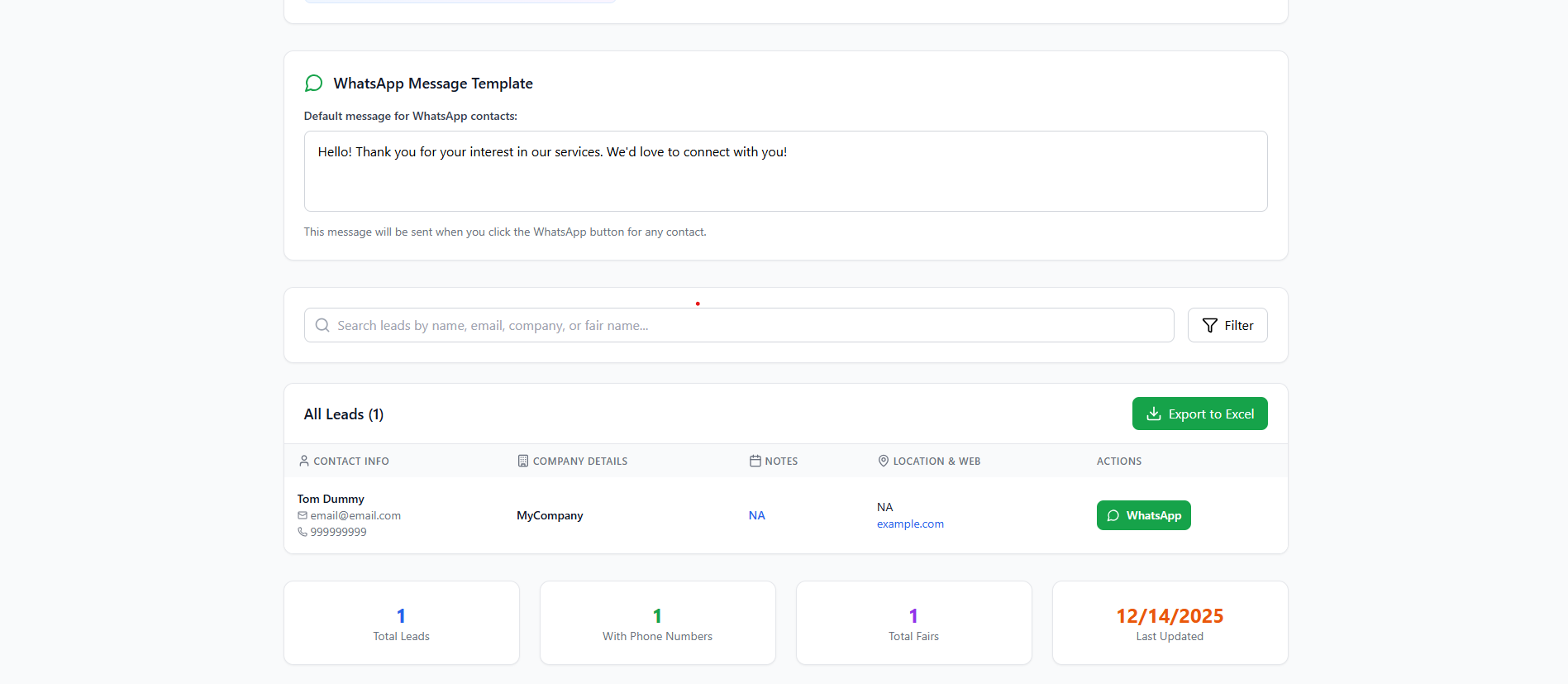Click the WhatsApp speech-bubble icon beside template heading
The width and height of the screenshot is (1568, 684).
[313, 84]
